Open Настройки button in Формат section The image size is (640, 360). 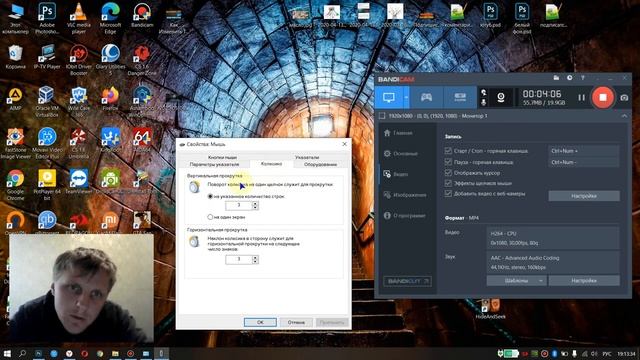click(x=584, y=281)
